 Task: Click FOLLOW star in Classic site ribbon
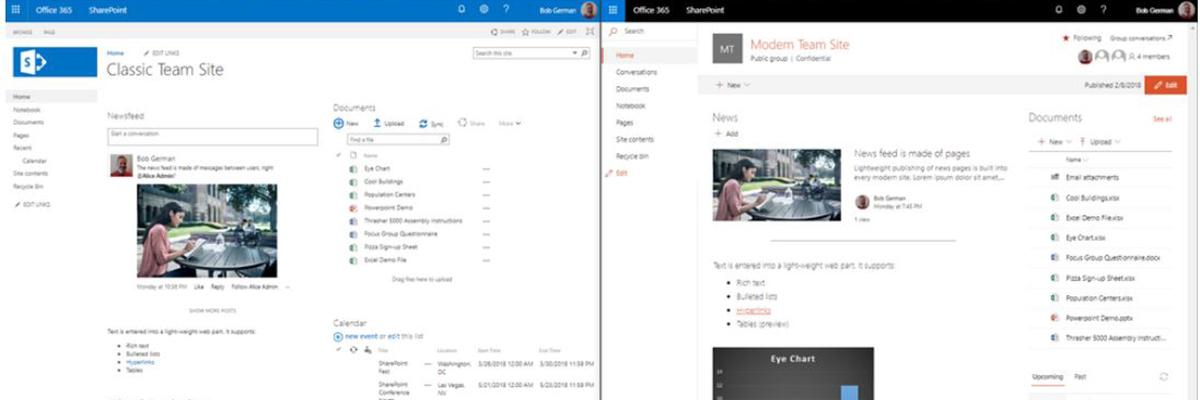click(526, 32)
